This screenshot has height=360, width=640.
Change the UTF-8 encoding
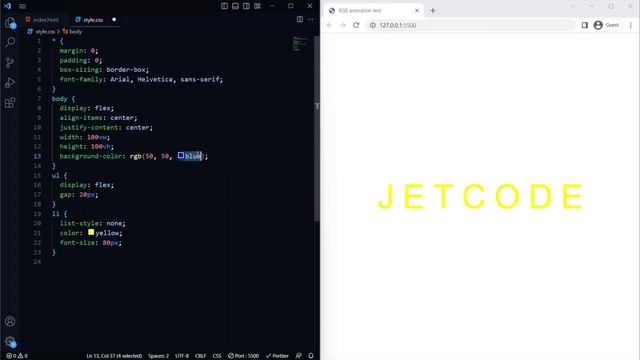182,356
